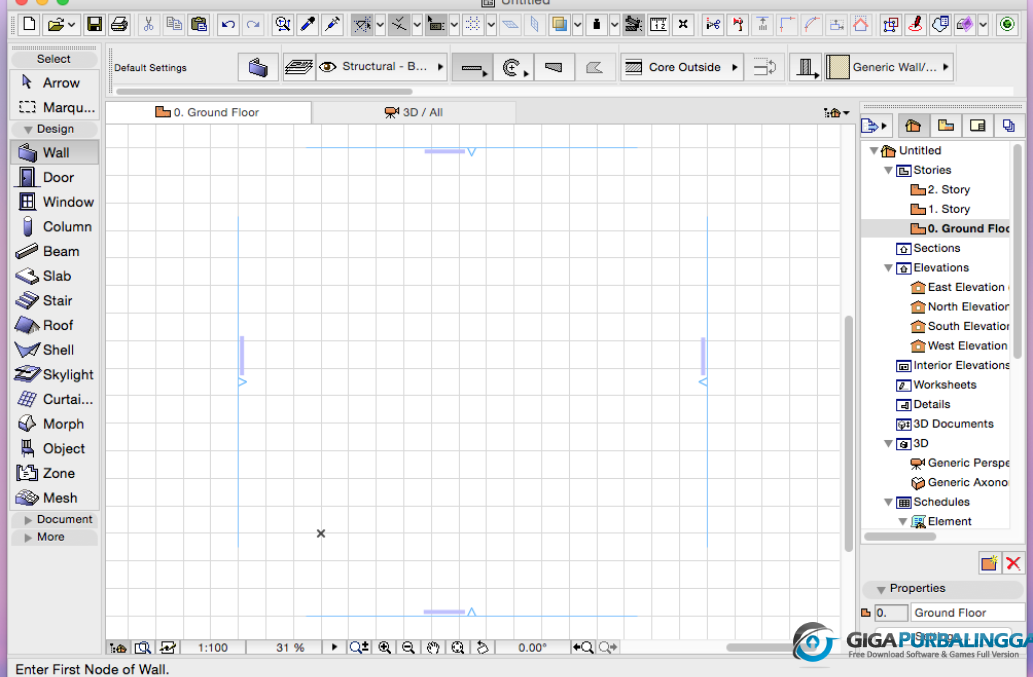Switch navigator to View Map
Screen dimensions: 1033x677
(x=945, y=125)
